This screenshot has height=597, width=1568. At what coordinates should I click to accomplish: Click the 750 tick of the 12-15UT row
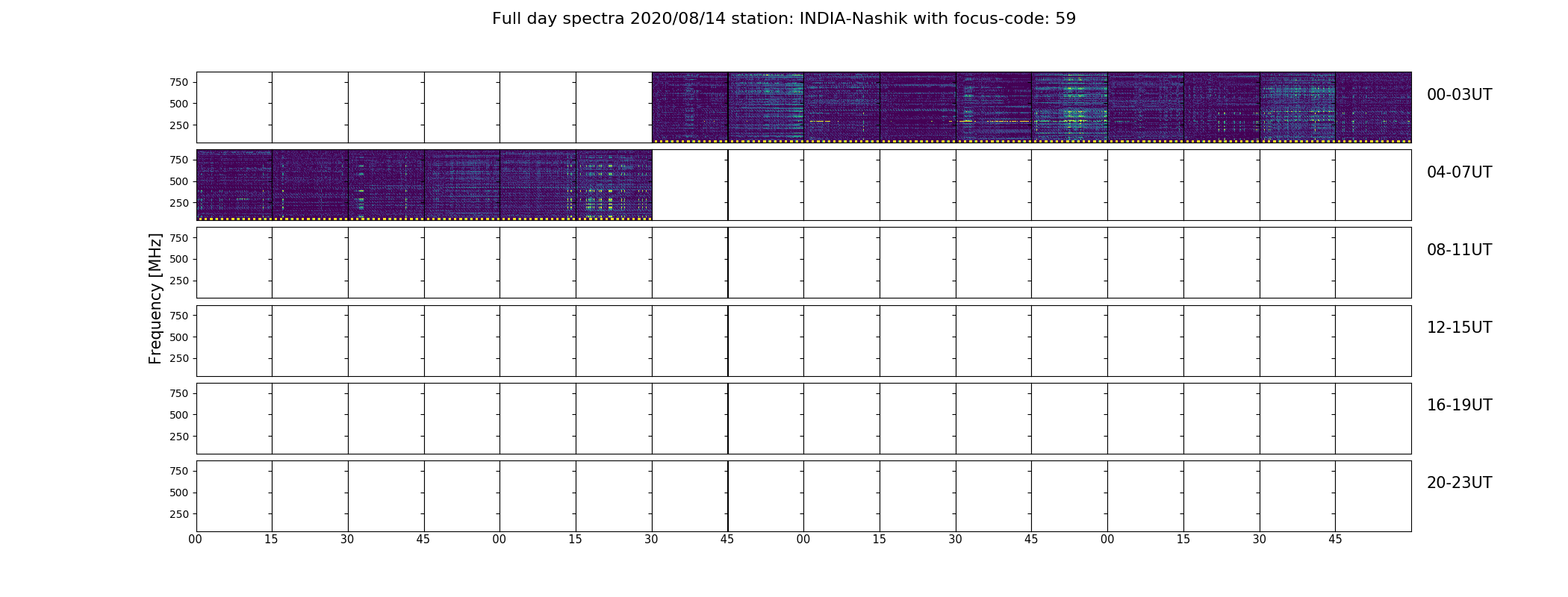click(x=179, y=316)
